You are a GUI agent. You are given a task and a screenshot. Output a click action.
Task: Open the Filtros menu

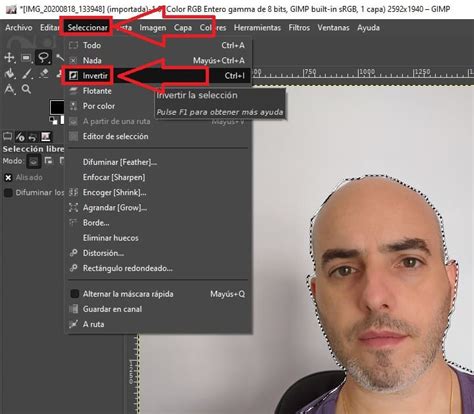tap(299, 28)
